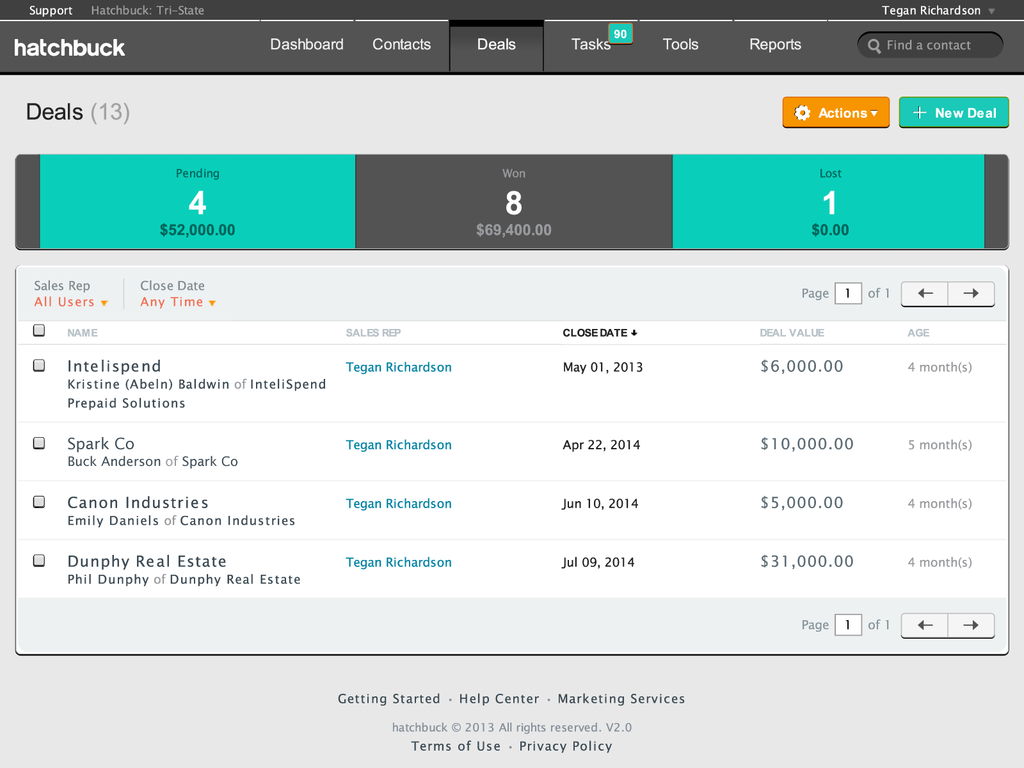The image size is (1024, 768).
Task: Open the Tools tab
Action: click(x=680, y=44)
